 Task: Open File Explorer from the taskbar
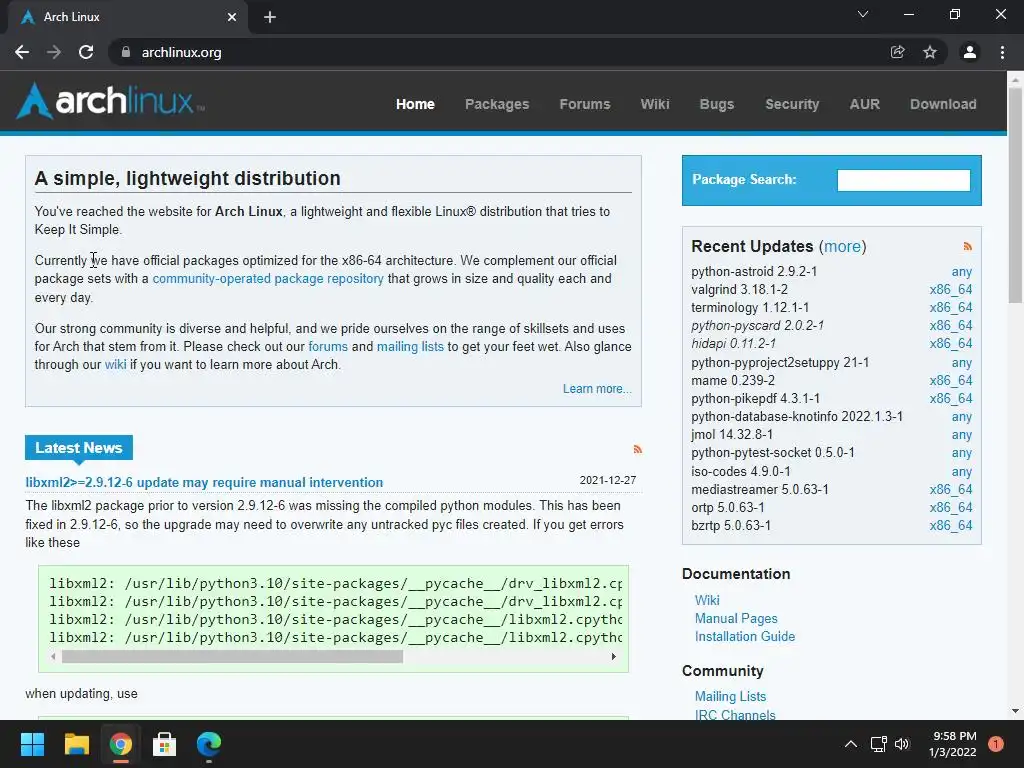(x=76, y=744)
